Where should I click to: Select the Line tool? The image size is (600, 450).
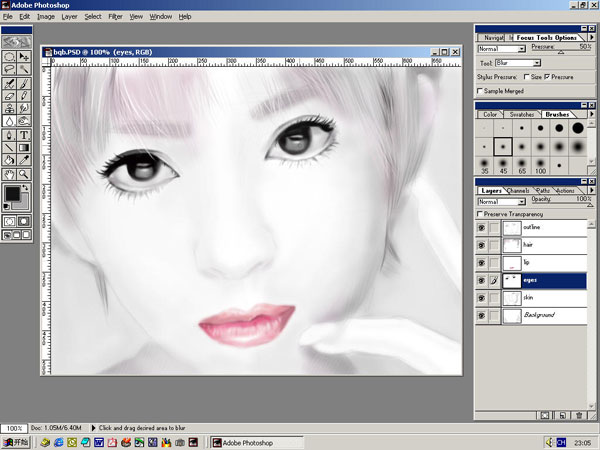pos(9,147)
